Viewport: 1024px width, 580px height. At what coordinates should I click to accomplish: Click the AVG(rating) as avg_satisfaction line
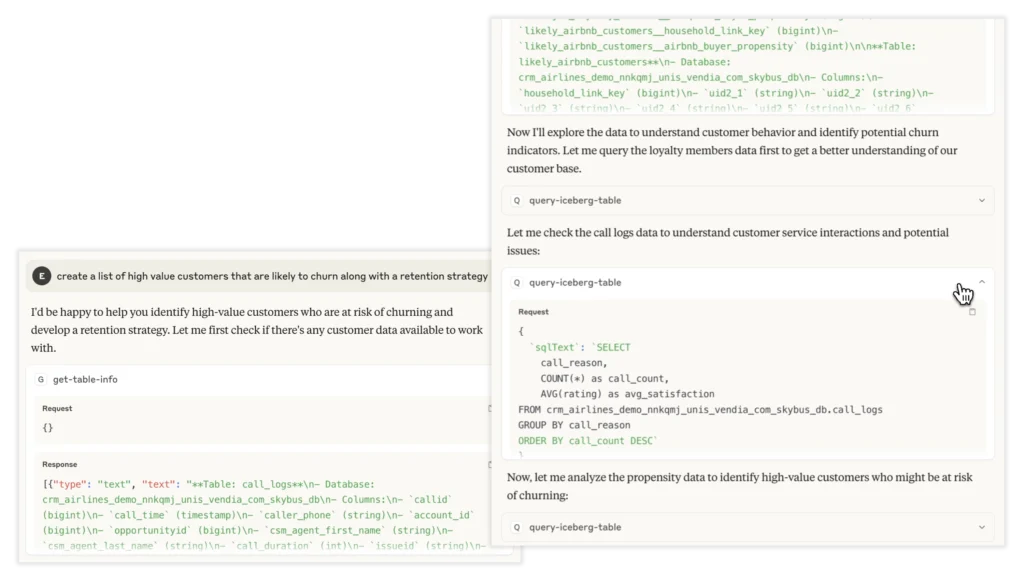click(627, 394)
